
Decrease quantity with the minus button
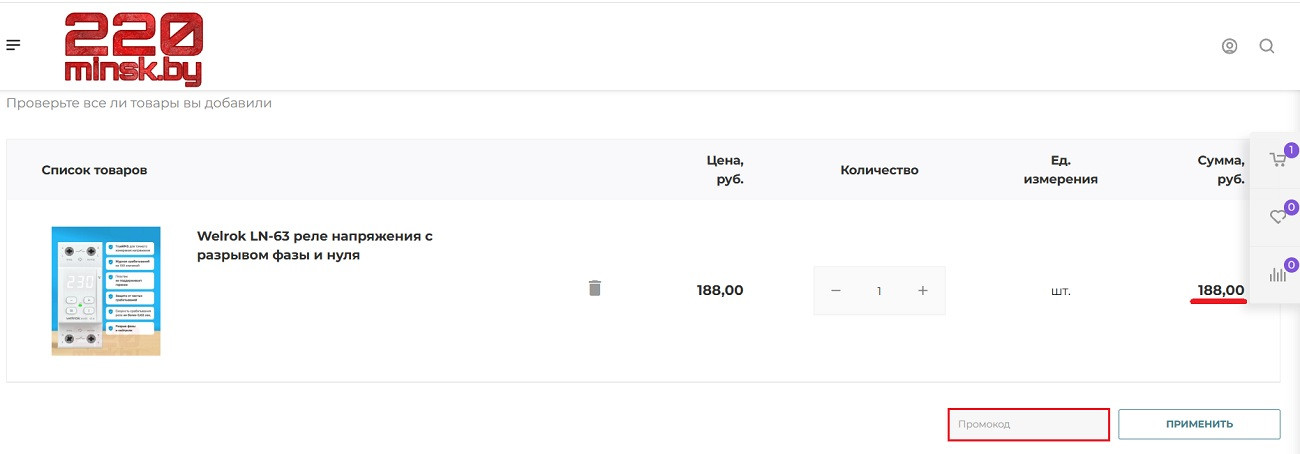pyautogui.click(x=836, y=291)
